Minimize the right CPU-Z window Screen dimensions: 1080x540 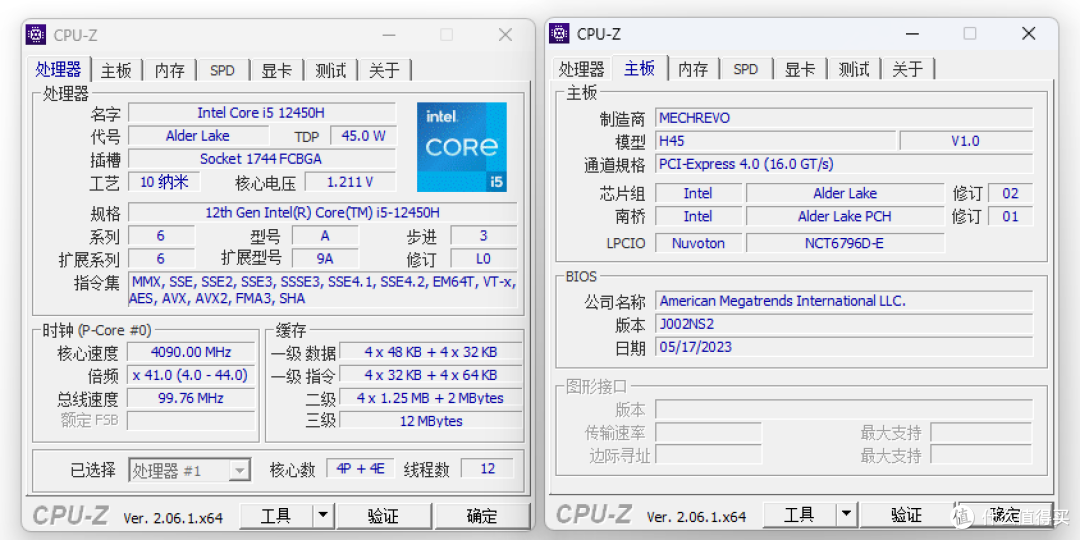912,33
